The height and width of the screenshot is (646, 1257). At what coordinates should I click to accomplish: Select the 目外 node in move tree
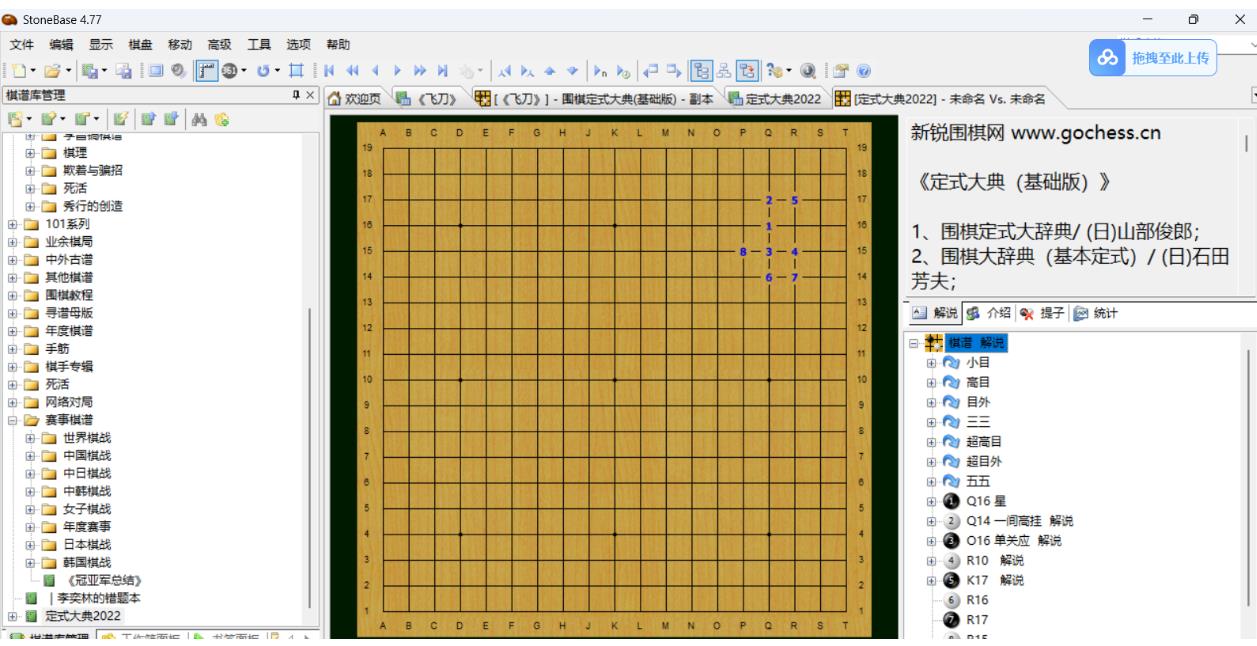coord(977,402)
